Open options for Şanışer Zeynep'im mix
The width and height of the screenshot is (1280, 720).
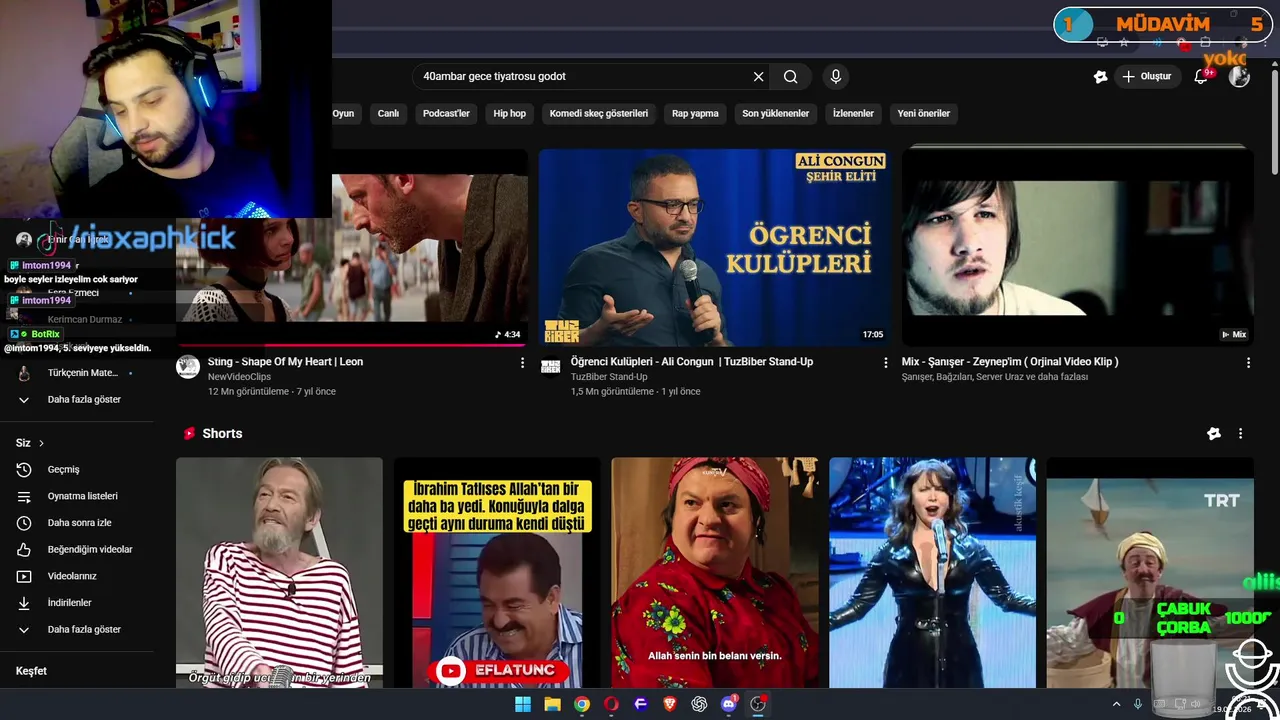pyautogui.click(x=1248, y=363)
